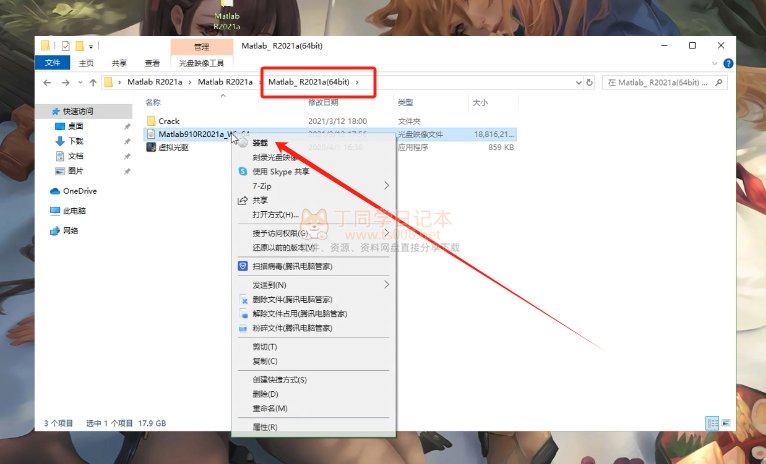Switch to the 主页 ribbon tab
The width and height of the screenshot is (766, 464).
click(x=86, y=63)
